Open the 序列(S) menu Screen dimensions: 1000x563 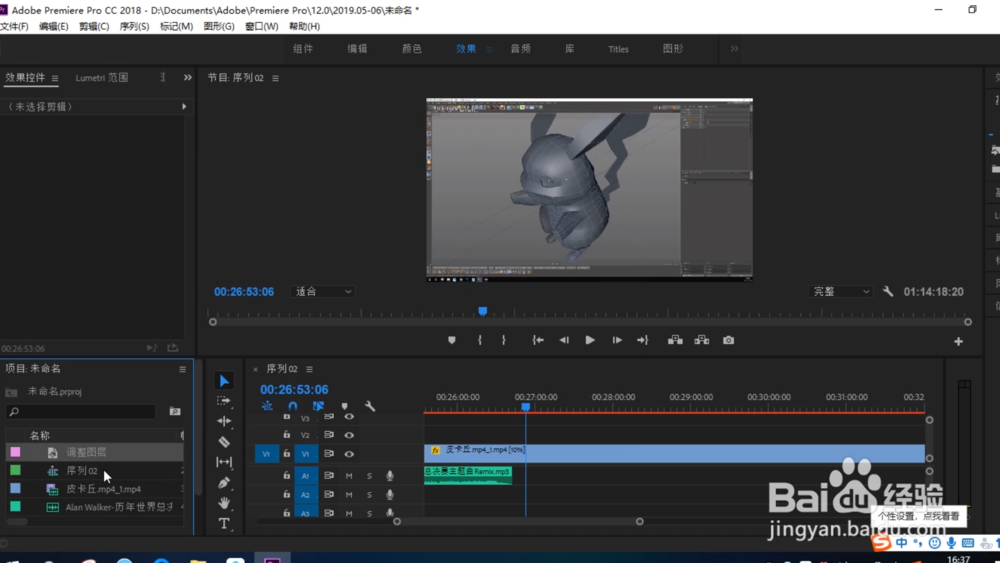pos(134,26)
